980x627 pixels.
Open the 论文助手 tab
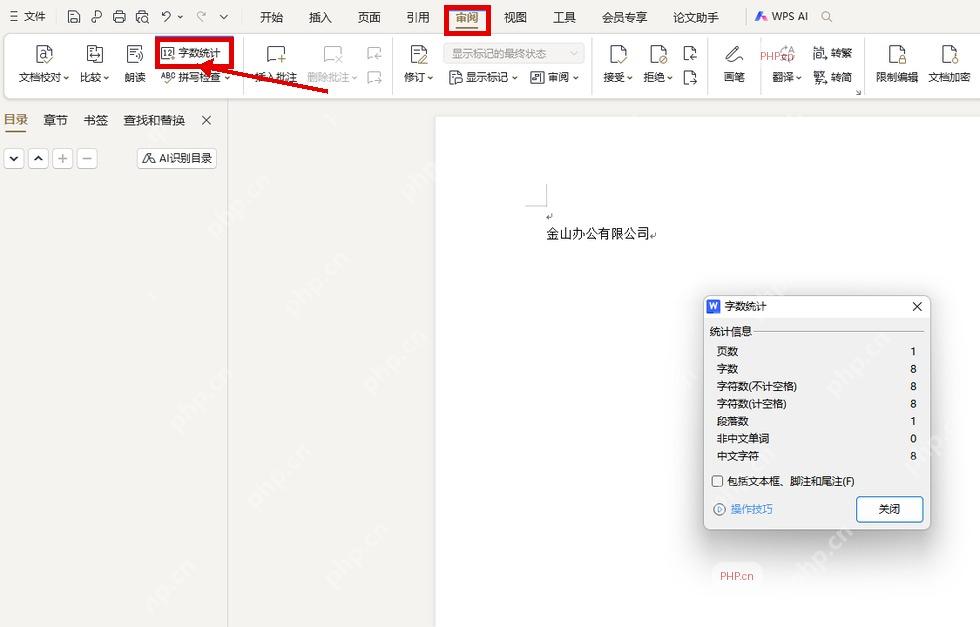[x=696, y=18]
